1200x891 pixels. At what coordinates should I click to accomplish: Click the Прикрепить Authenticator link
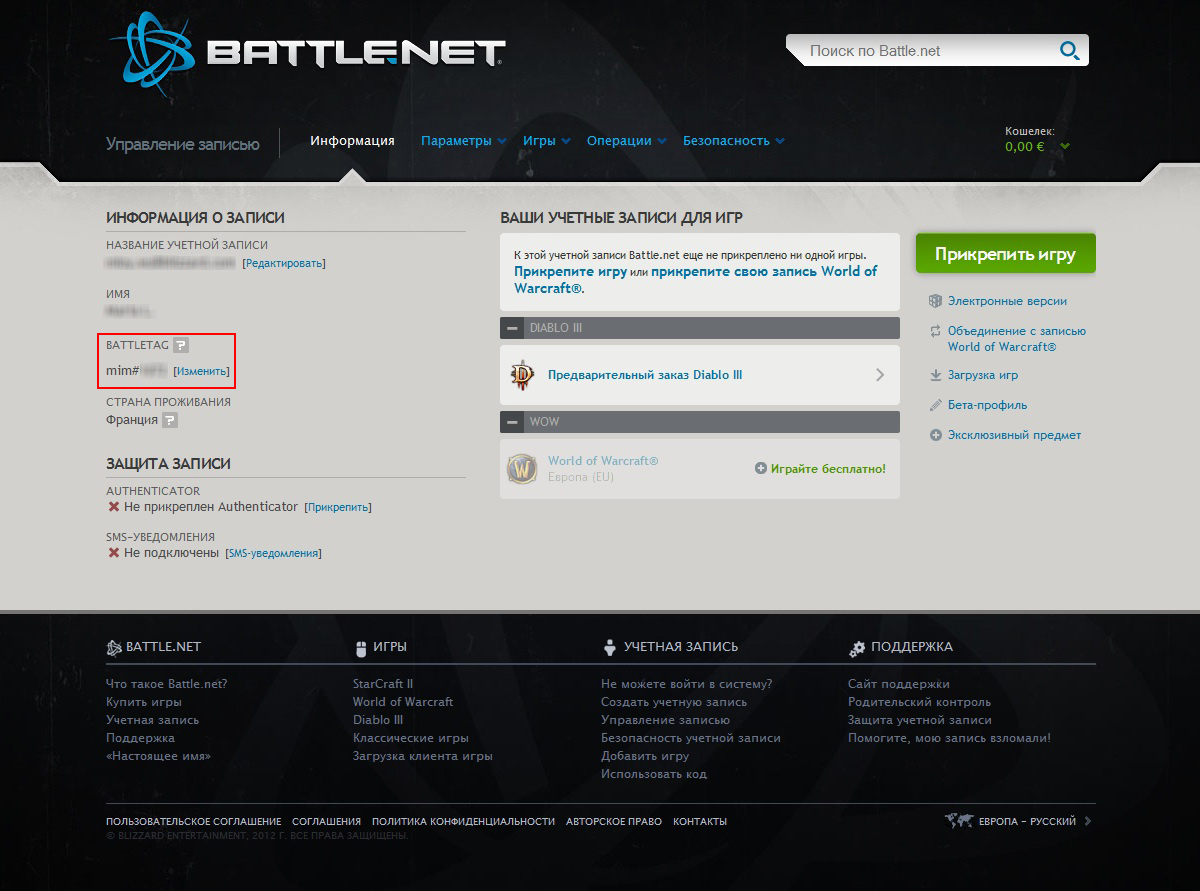(338, 507)
